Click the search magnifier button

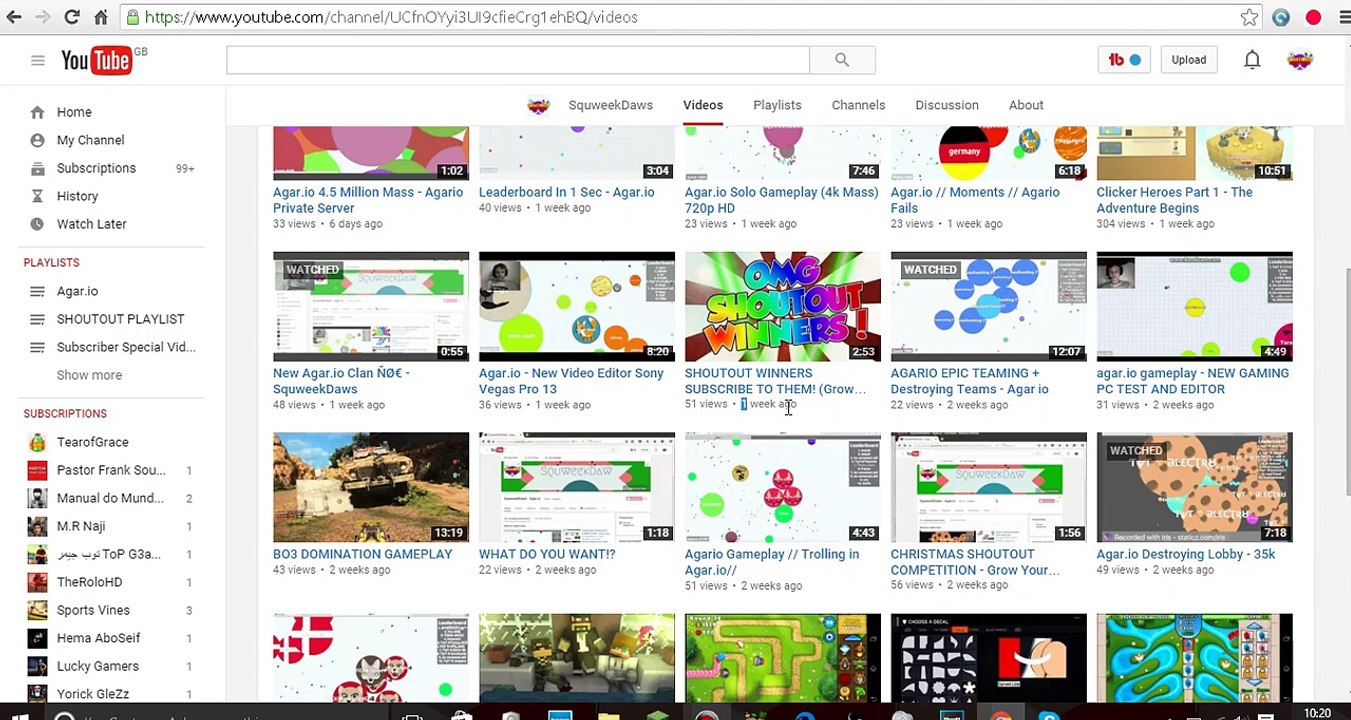point(842,60)
